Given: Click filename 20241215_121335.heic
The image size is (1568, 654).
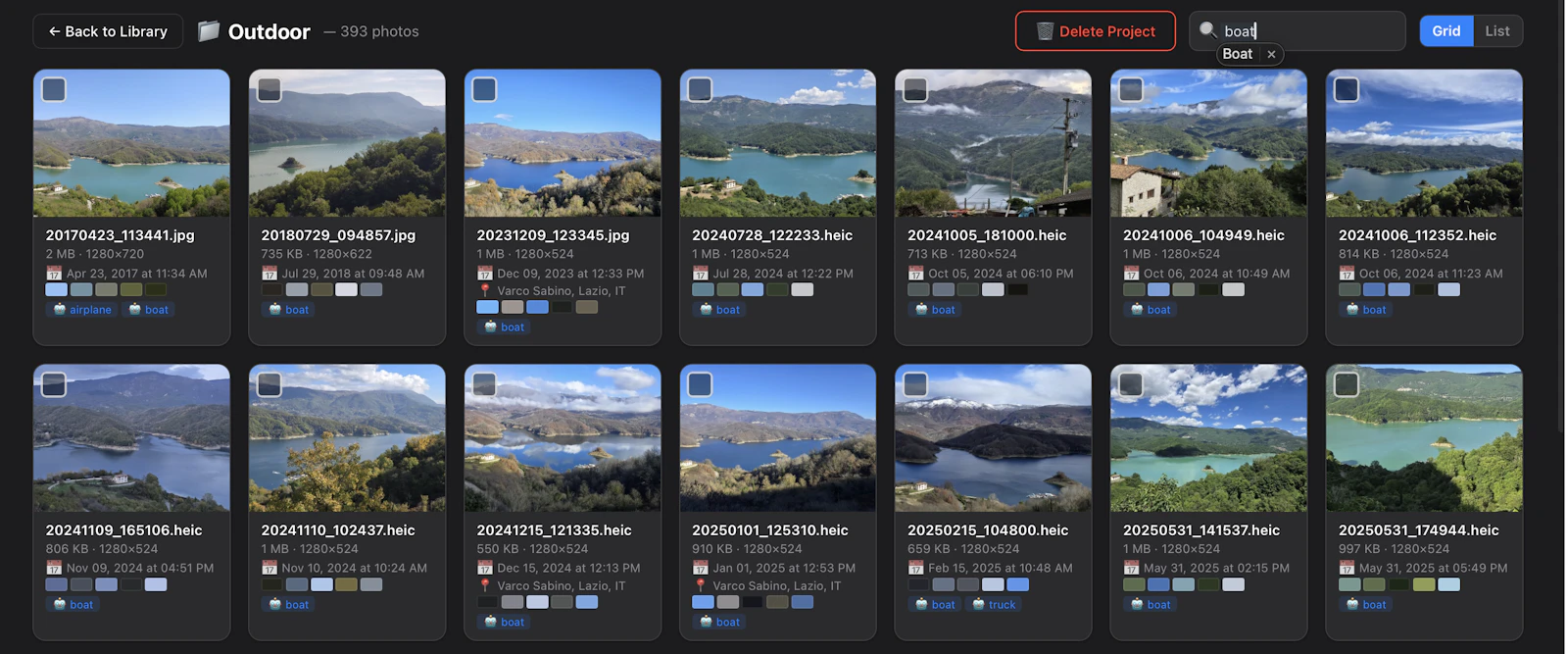Looking at the screenshot, I should (554, 530).
